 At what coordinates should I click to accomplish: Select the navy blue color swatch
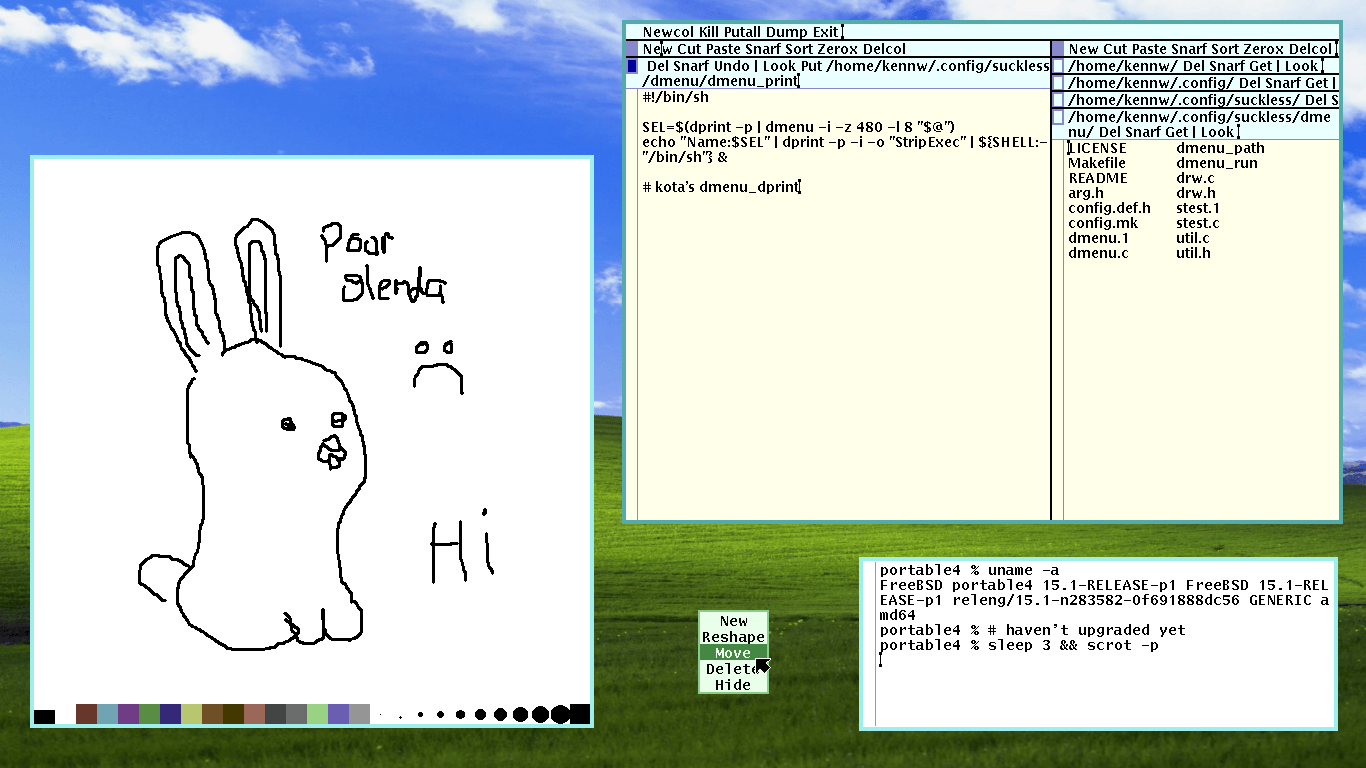(170, 714)
